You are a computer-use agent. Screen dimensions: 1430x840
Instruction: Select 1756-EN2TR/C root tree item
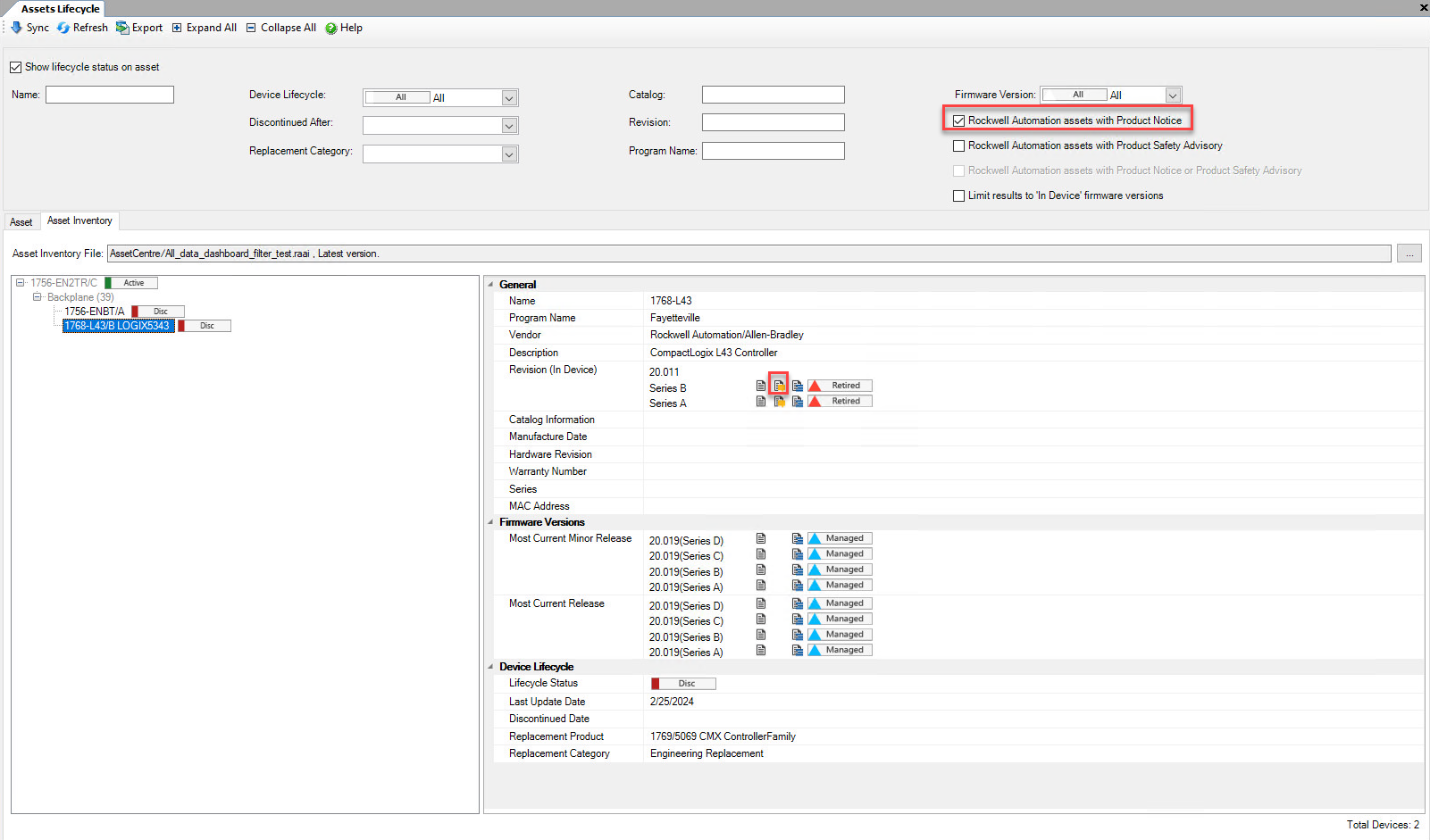pyautogui.click(x=64, y=283)
